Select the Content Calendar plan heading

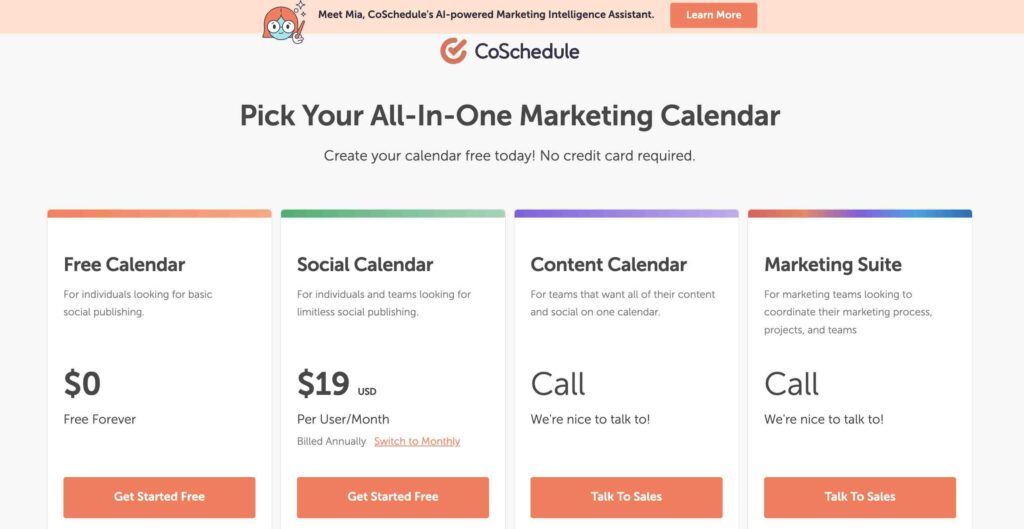[609, 264]
